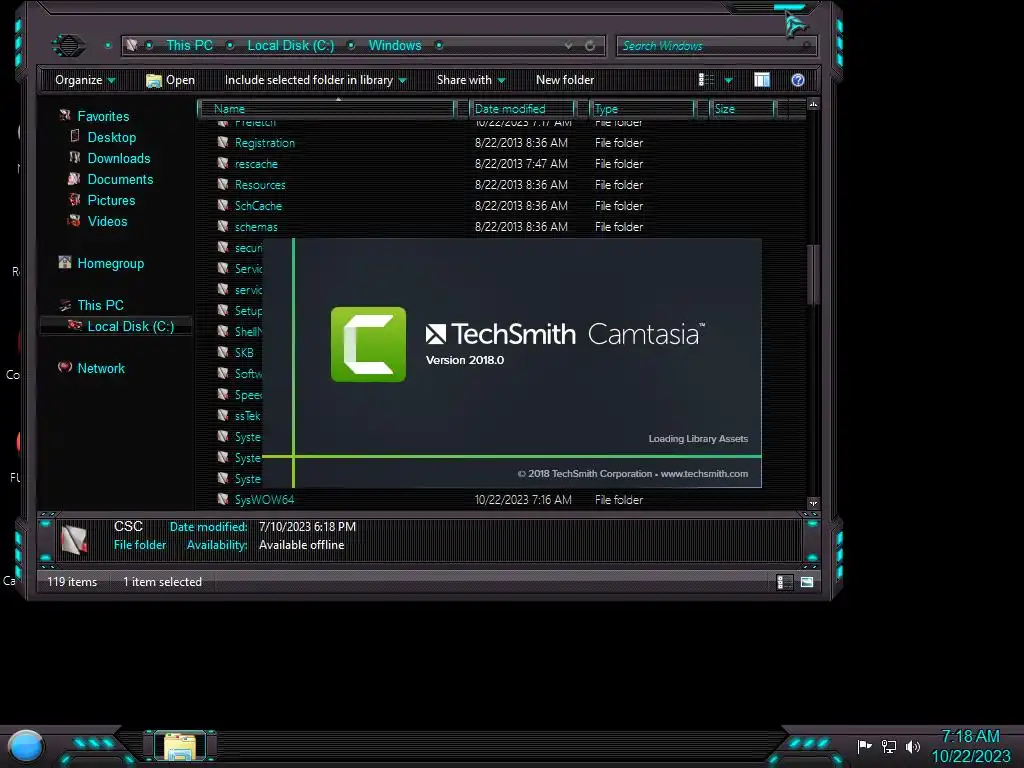Click the Registration folder icon

click(223, 142)
